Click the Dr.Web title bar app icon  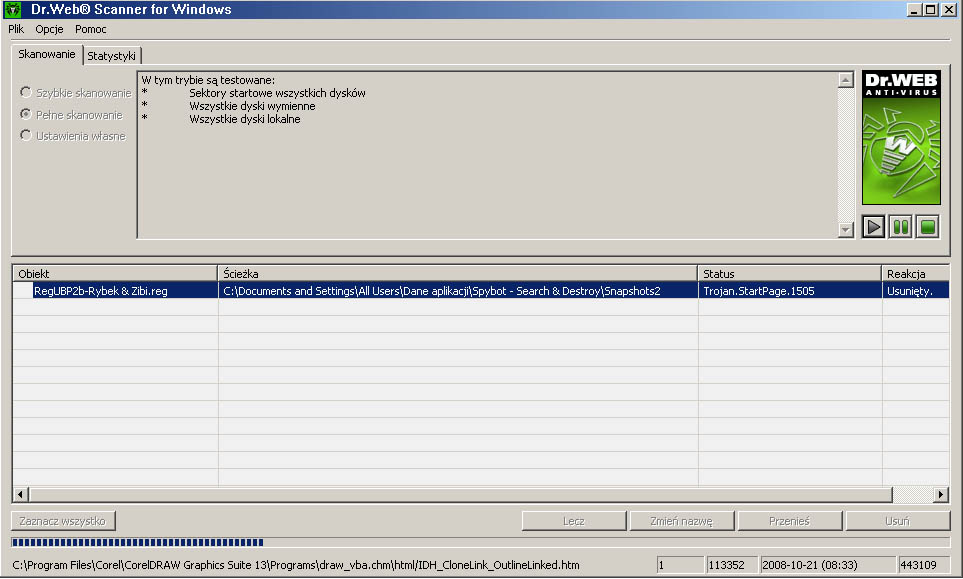(13, 10)
